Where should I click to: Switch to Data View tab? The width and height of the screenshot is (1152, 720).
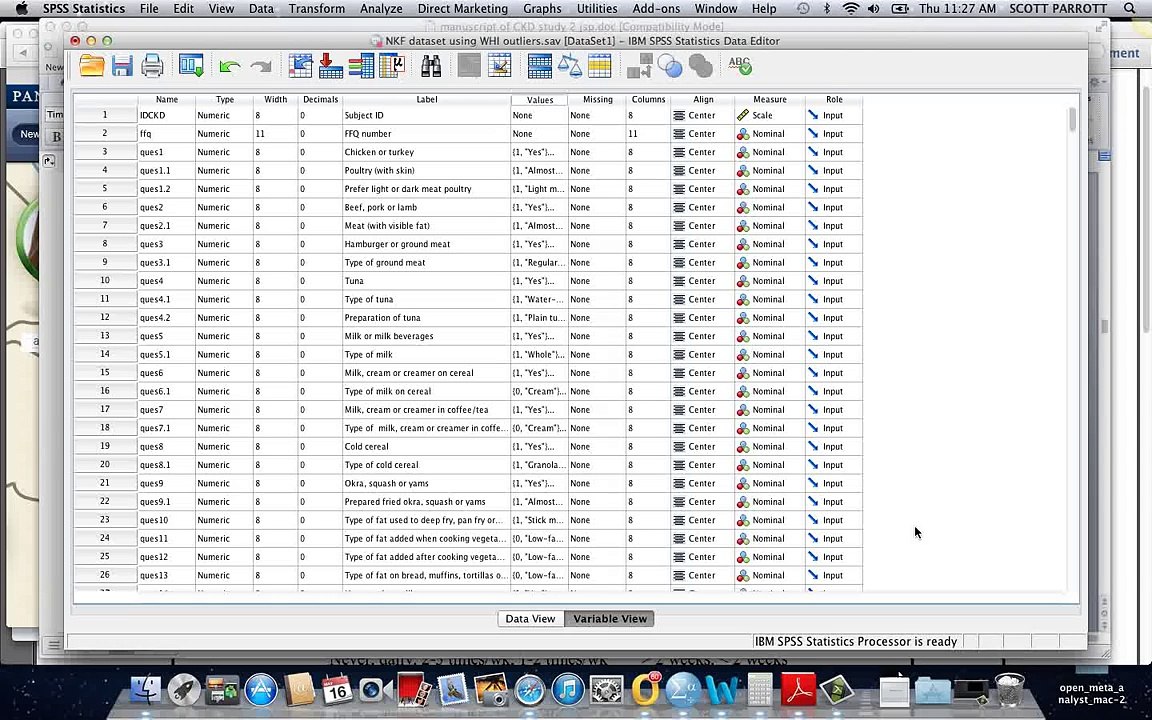[530, 619]
